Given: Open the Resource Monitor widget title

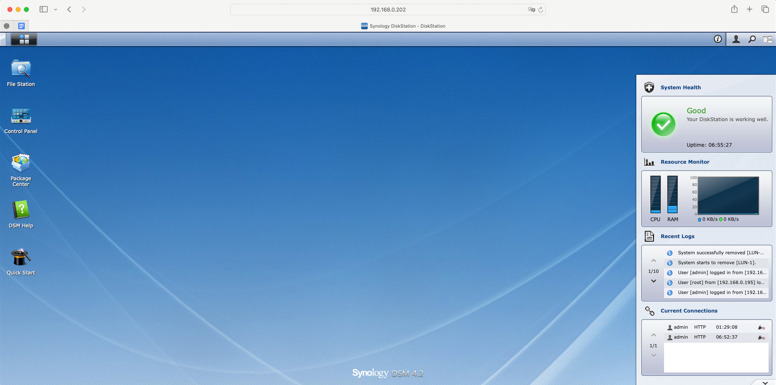Looking at the screenshot, I should click(685, 162).
